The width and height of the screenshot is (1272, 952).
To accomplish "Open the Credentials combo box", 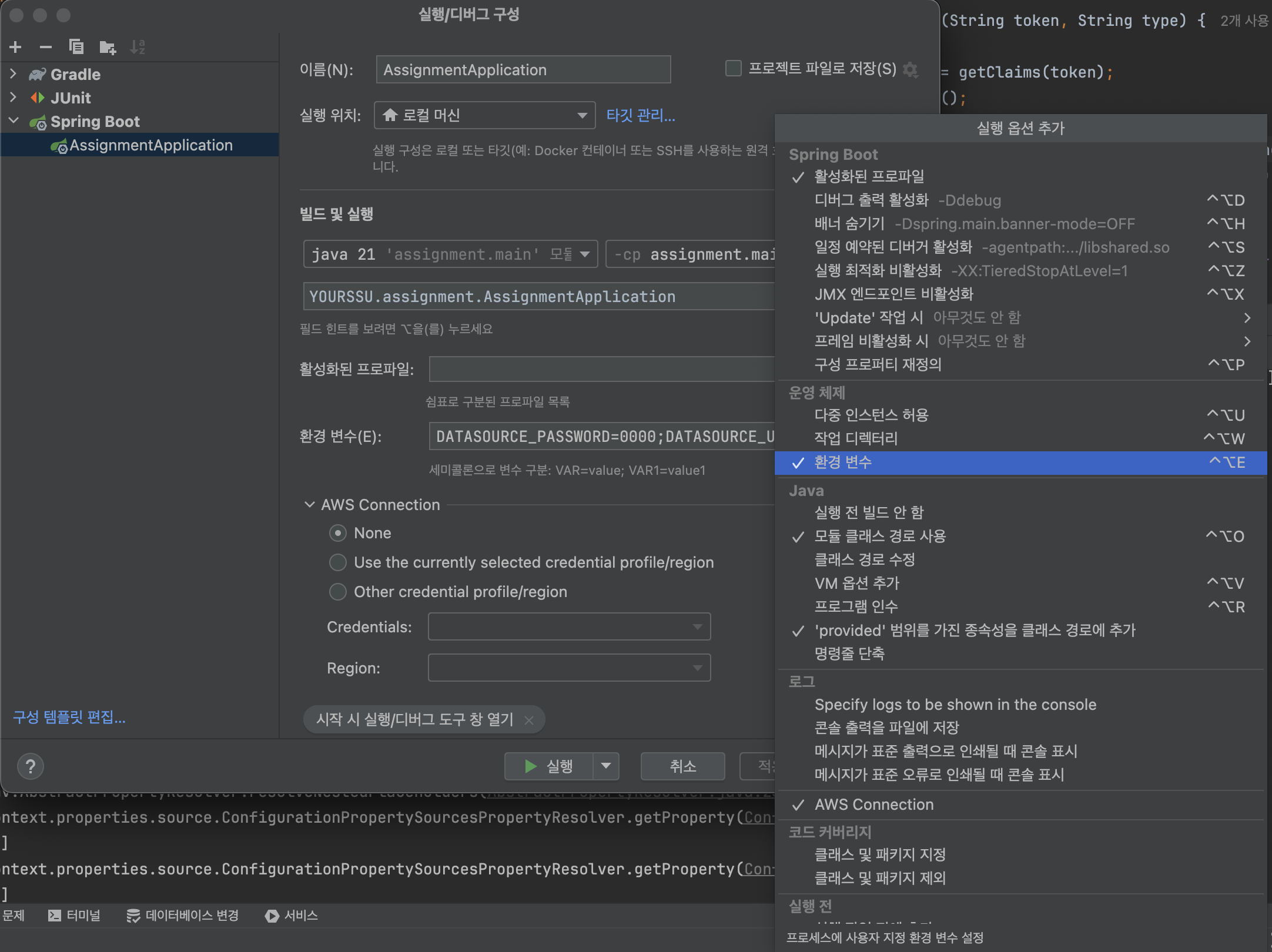I will pyautogui.click(x=569, y=627).
